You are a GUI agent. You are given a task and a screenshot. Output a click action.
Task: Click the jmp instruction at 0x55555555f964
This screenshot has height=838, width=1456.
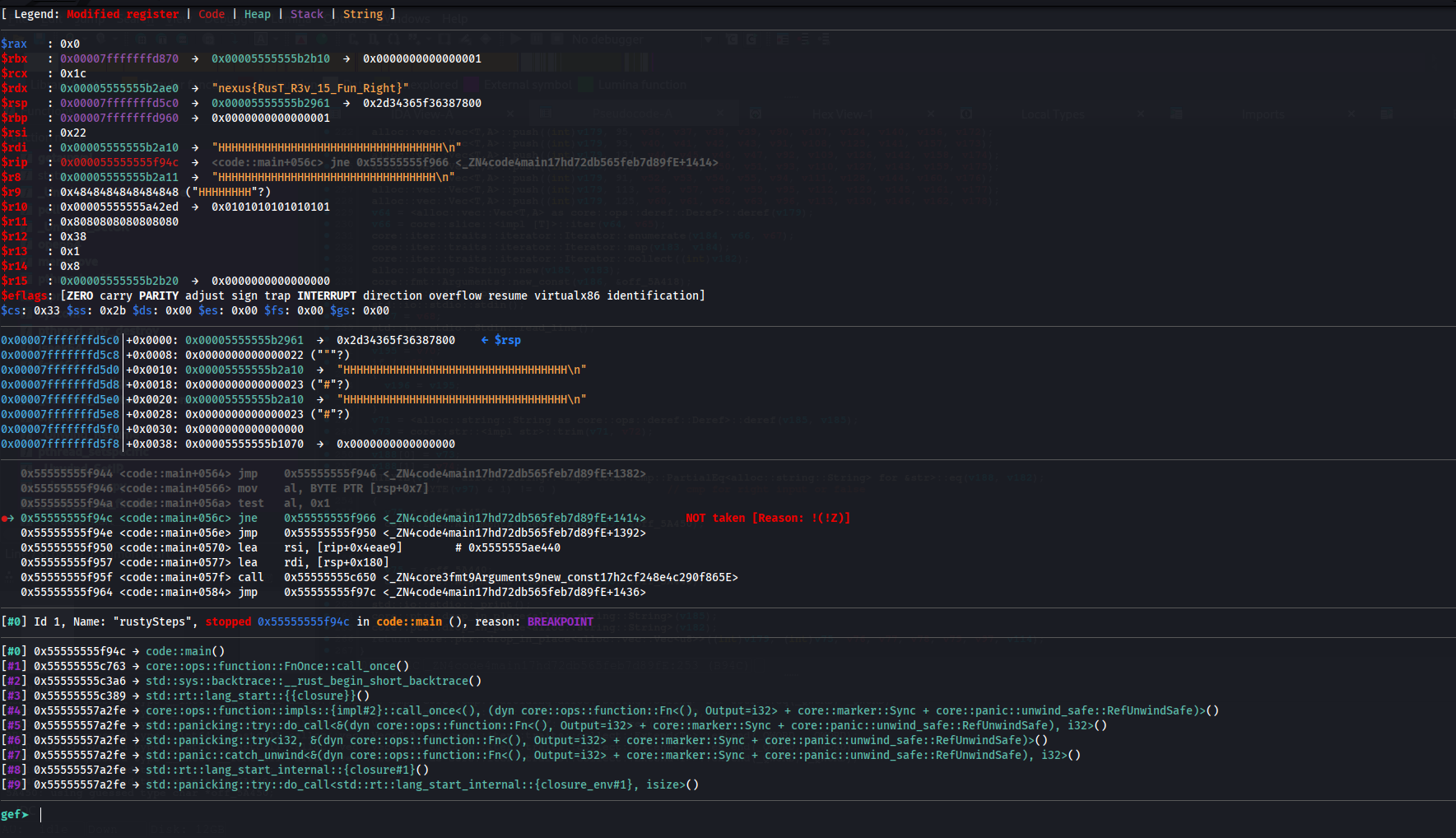click(333, 592)
